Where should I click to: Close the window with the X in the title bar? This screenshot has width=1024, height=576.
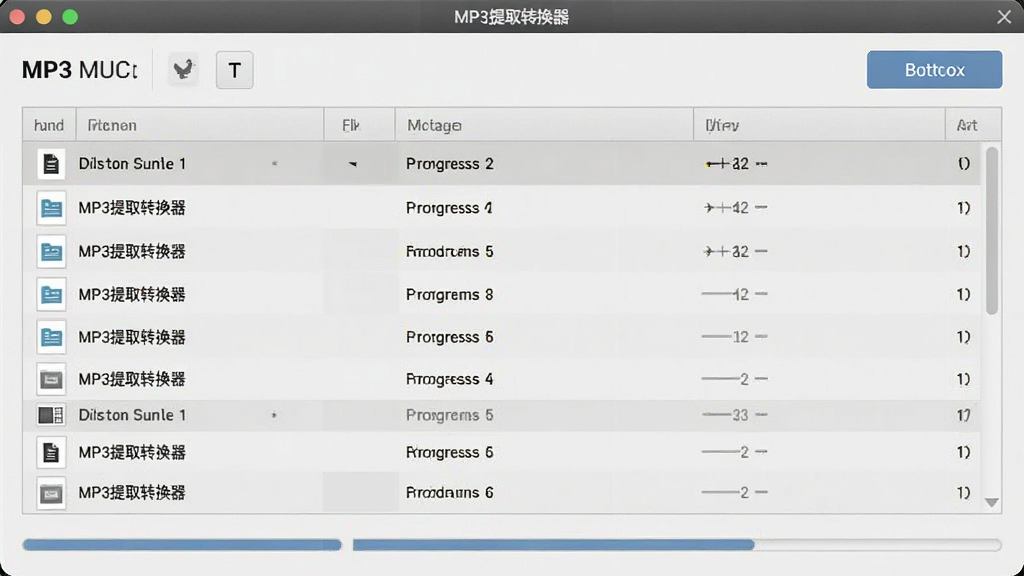click(x=1004, y=16)
